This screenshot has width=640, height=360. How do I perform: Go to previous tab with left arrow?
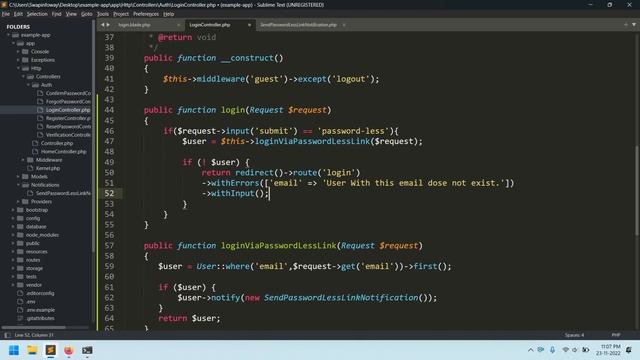click(x=102, y=25)
